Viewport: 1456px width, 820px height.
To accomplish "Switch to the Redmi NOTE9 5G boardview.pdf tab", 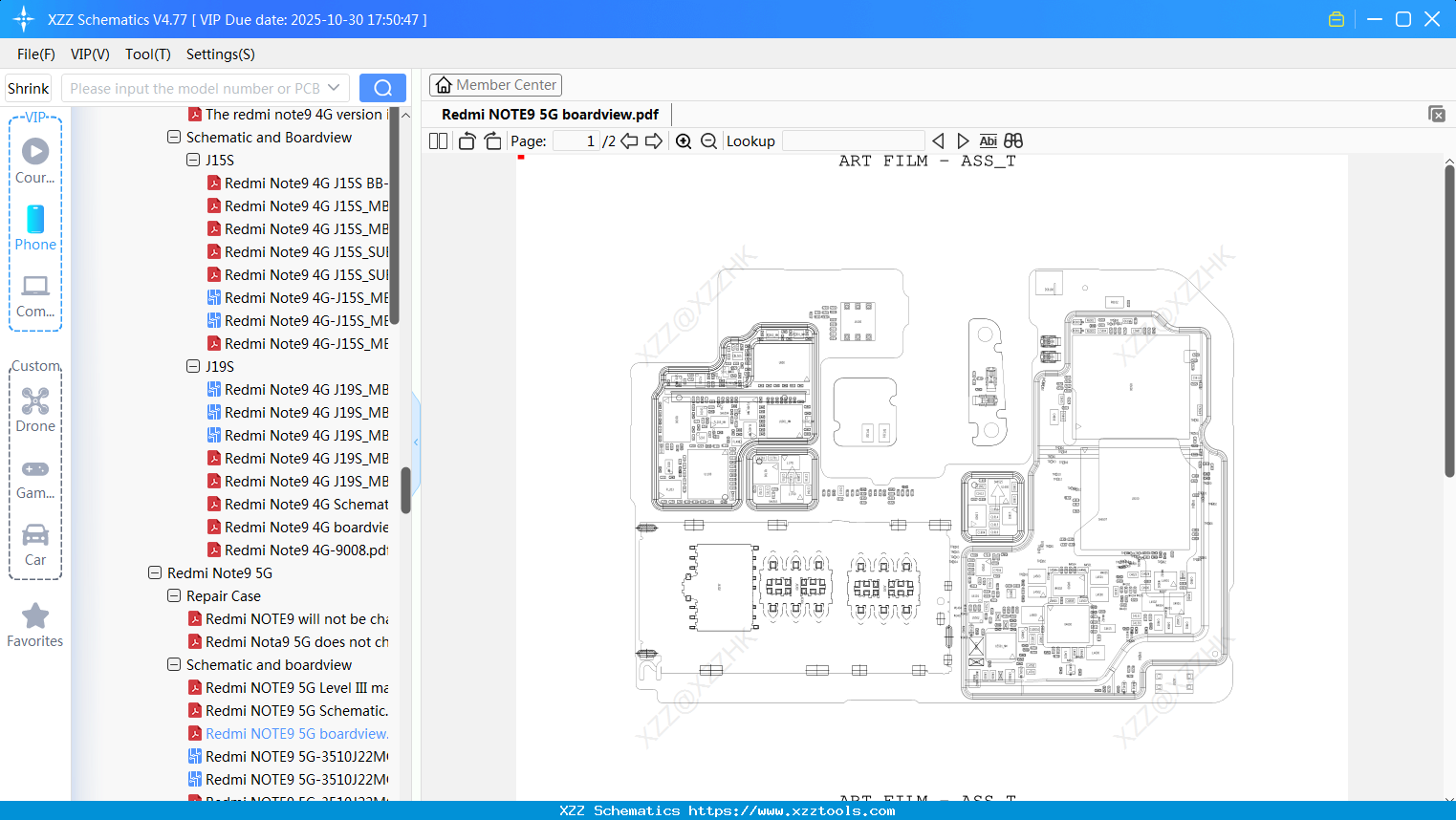I will coord(550,114).
